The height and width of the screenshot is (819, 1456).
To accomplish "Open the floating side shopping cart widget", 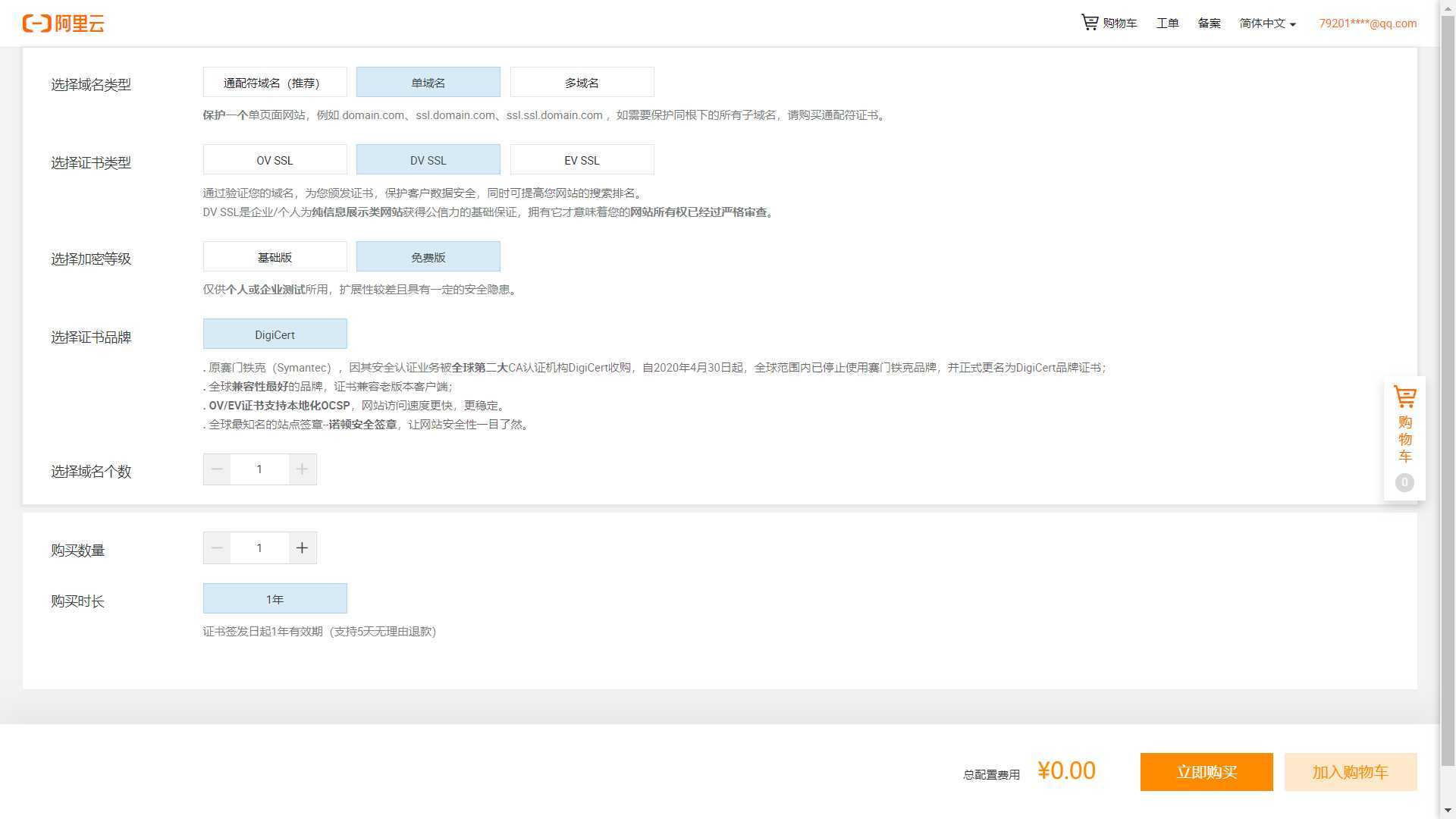I will (x=1404, y=438).
